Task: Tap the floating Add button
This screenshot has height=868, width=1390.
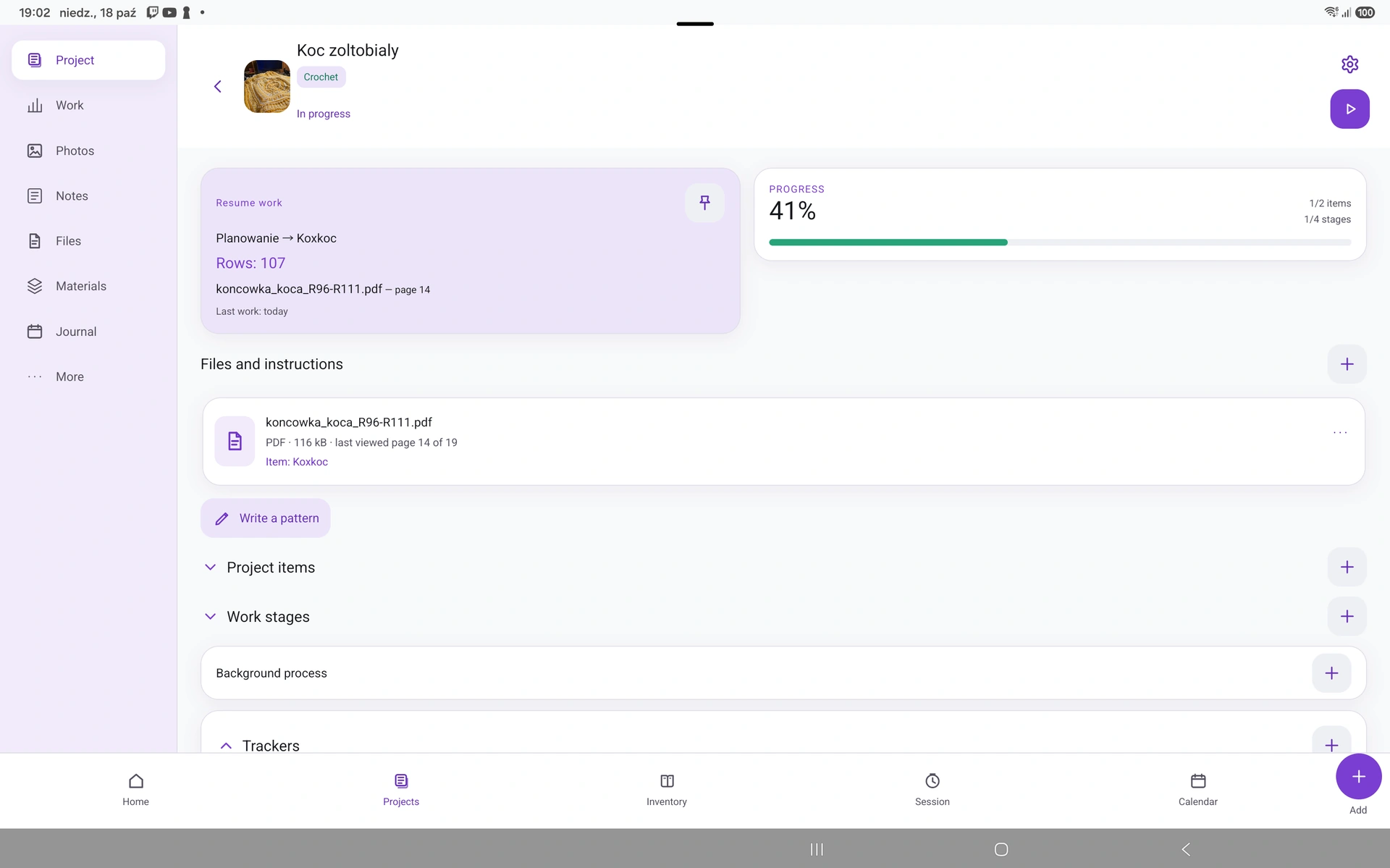Action: click(1358, 777)
